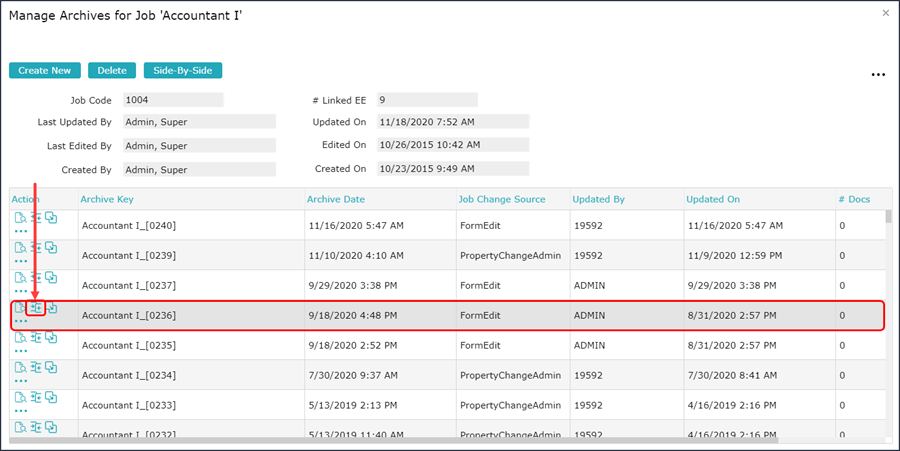Expand row ellipsis menu under Accountant I_[0240] actions
The image size is (900, 451).
20,231
